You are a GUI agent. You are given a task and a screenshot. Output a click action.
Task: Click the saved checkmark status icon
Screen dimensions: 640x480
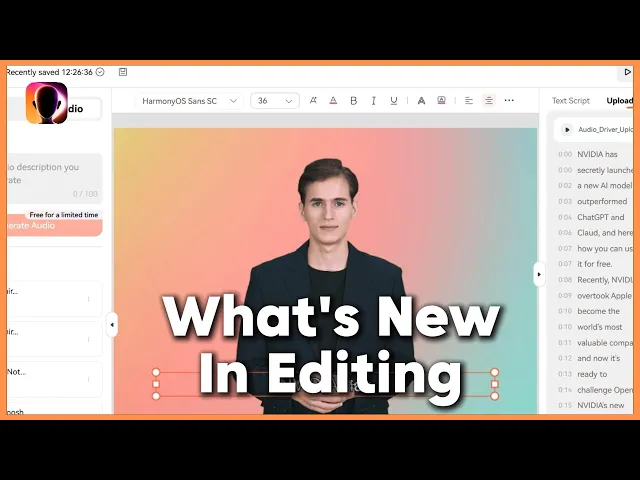tap(100, 72)
